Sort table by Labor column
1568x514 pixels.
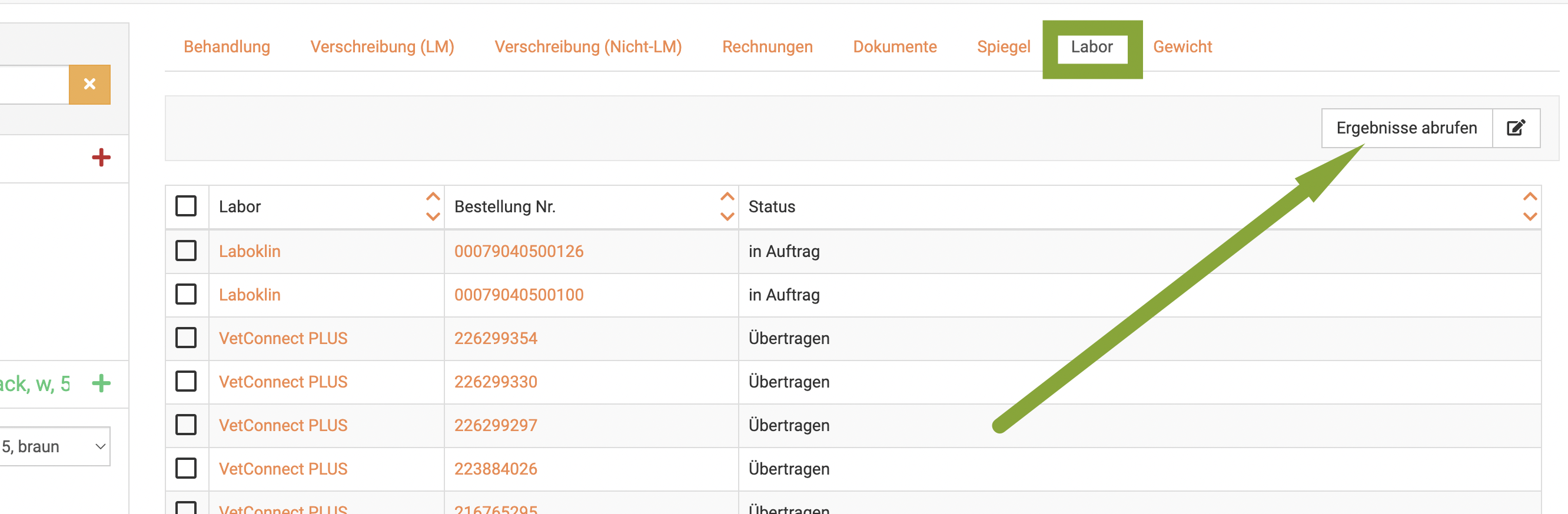432,206
